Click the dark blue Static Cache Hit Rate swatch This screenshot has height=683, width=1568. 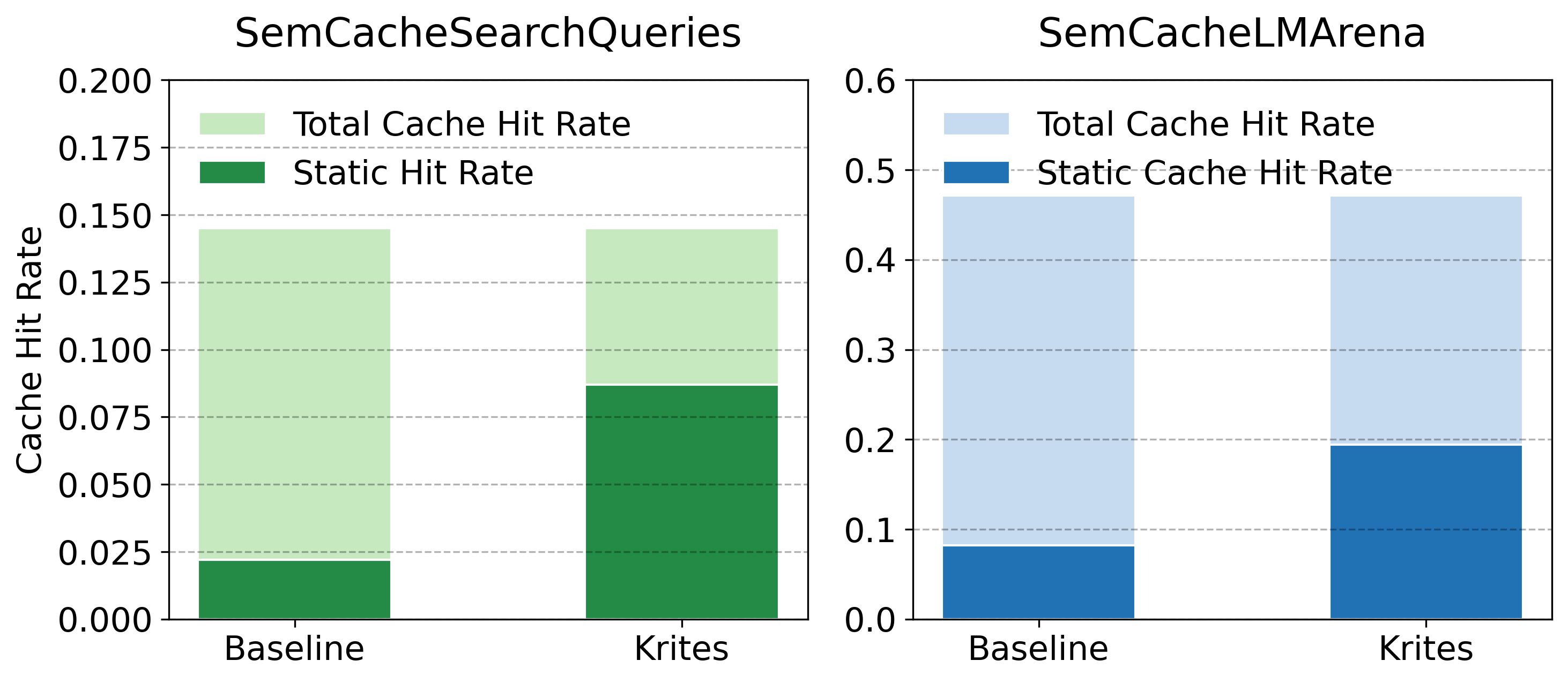point(976,172)
